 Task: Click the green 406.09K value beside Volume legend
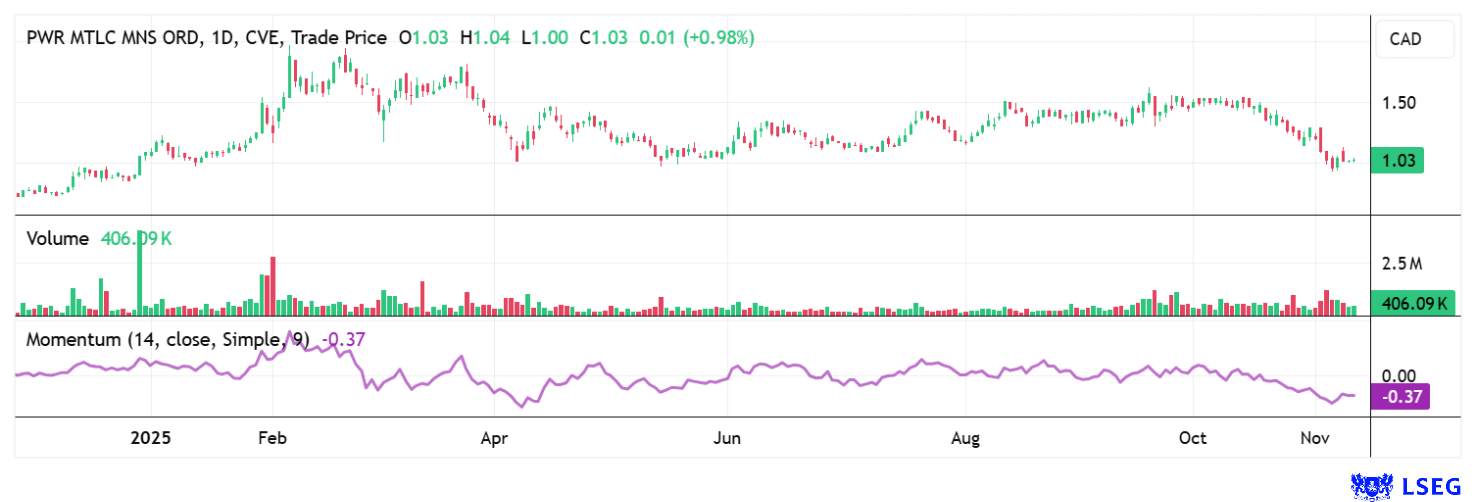[137, 239]
